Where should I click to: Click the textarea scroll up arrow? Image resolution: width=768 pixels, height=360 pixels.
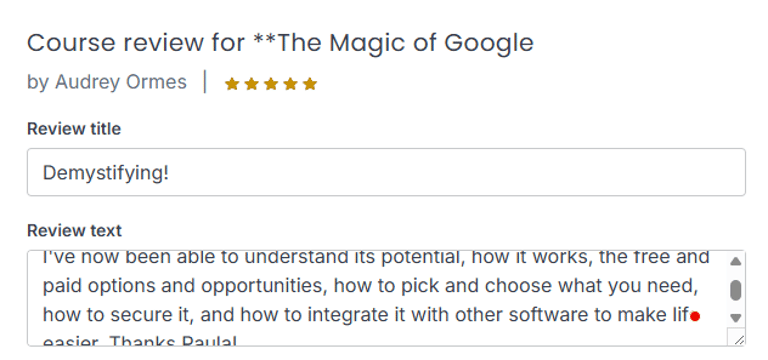pyautogui.click(x=735, y=262)
